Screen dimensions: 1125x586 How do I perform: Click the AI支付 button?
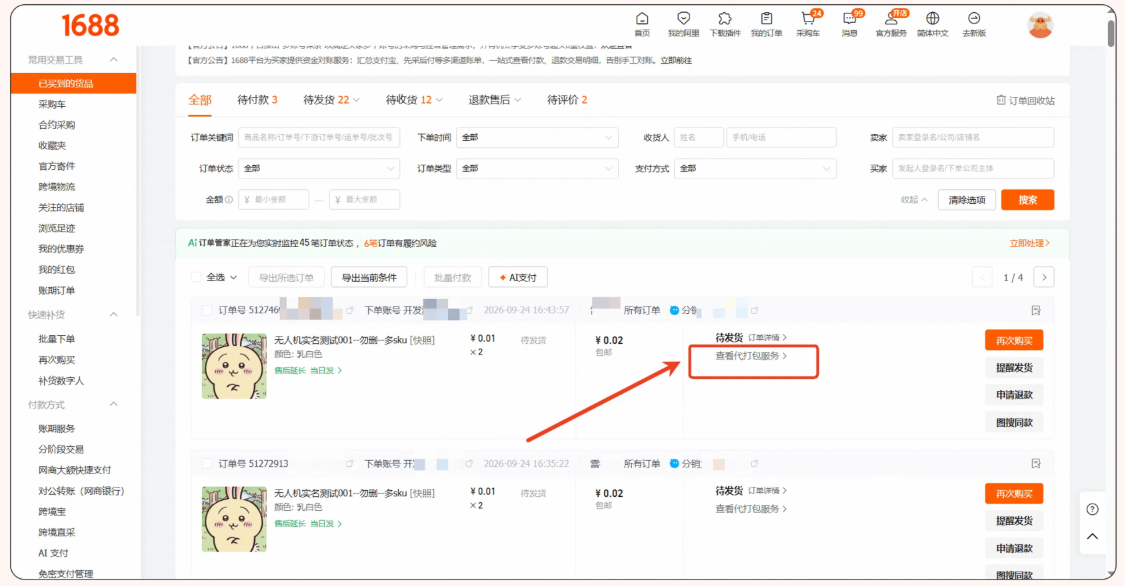click(x=518, y=278)
